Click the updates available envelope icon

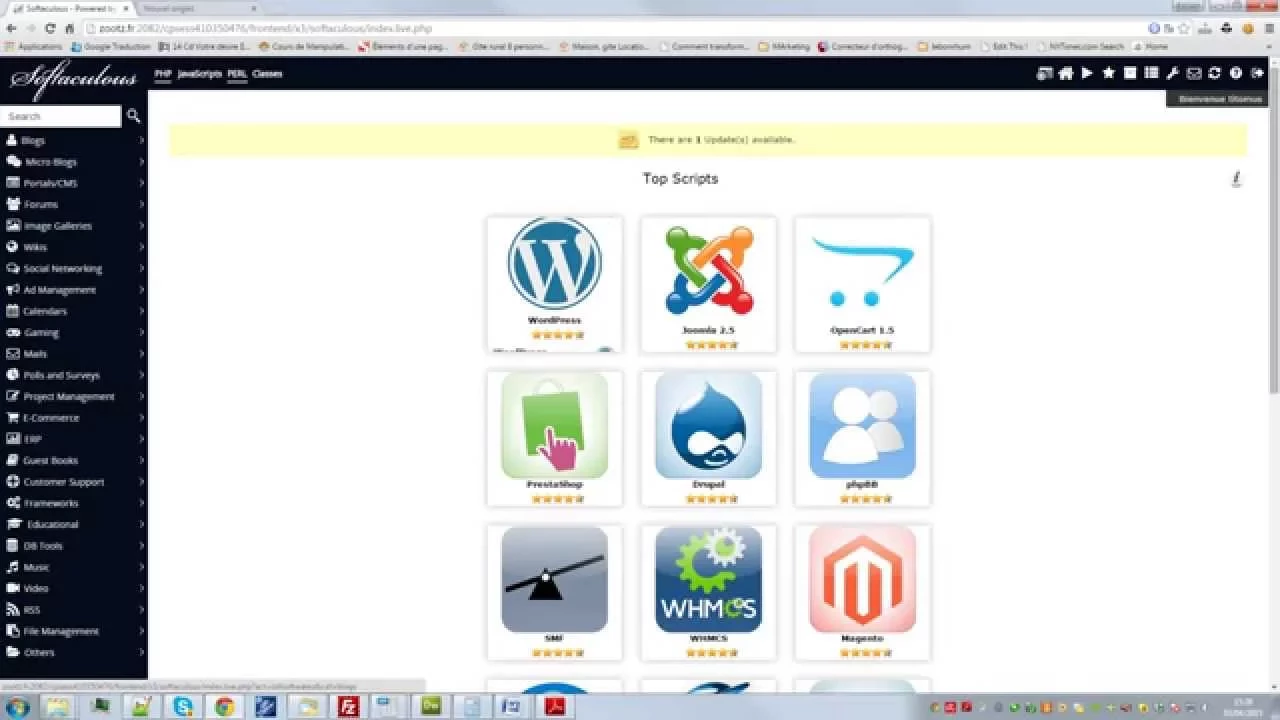pos(628,140)
